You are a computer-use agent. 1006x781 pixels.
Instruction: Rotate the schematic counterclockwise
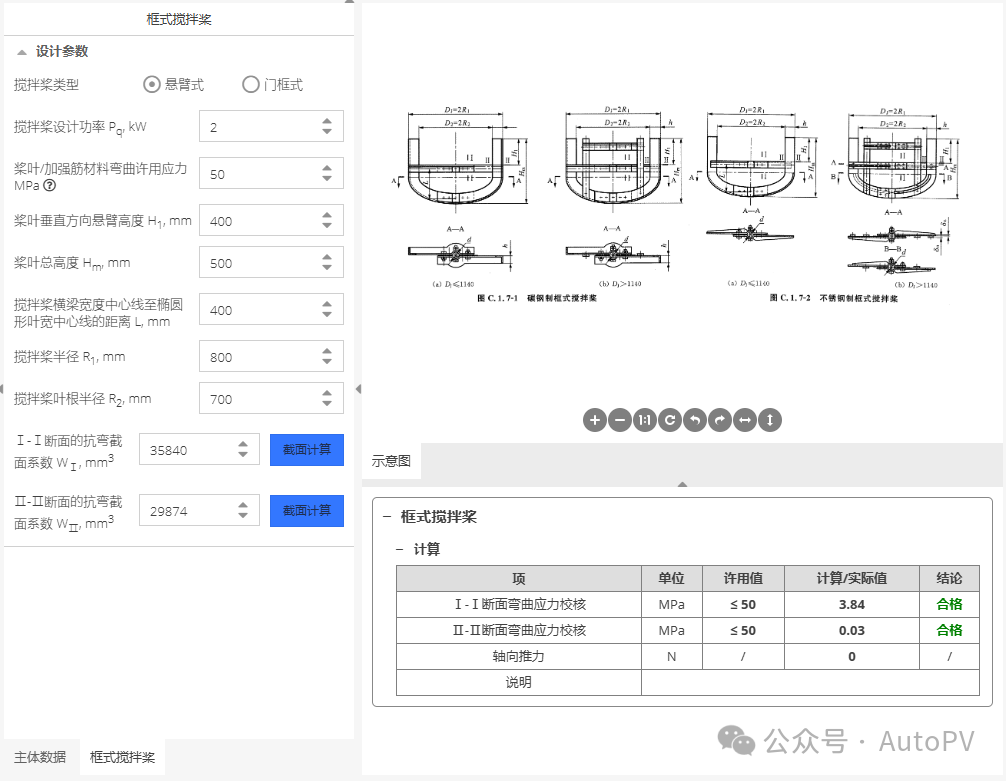pos(694,420)
